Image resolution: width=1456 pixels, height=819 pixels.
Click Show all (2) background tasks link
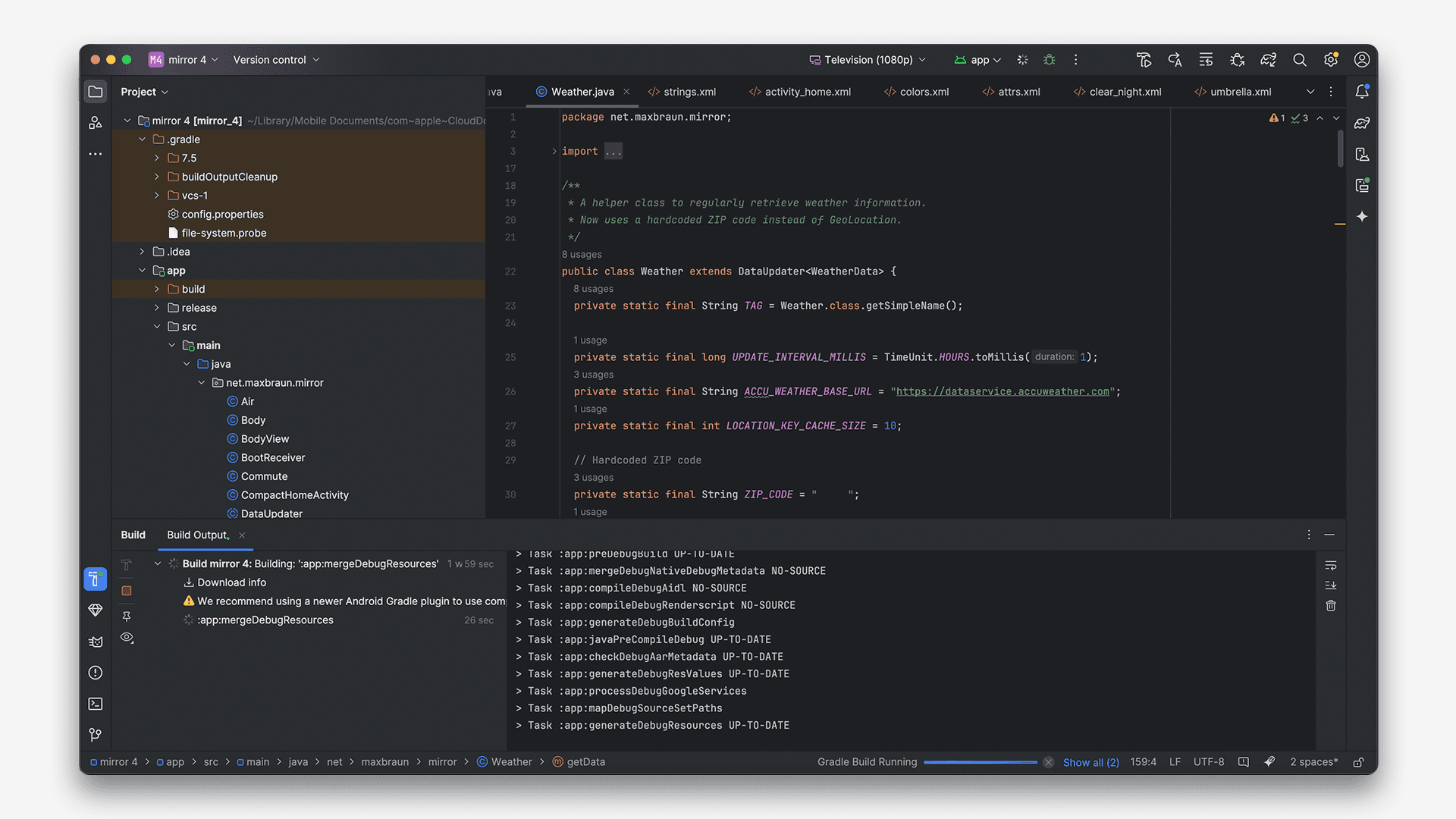(1090, 762)
